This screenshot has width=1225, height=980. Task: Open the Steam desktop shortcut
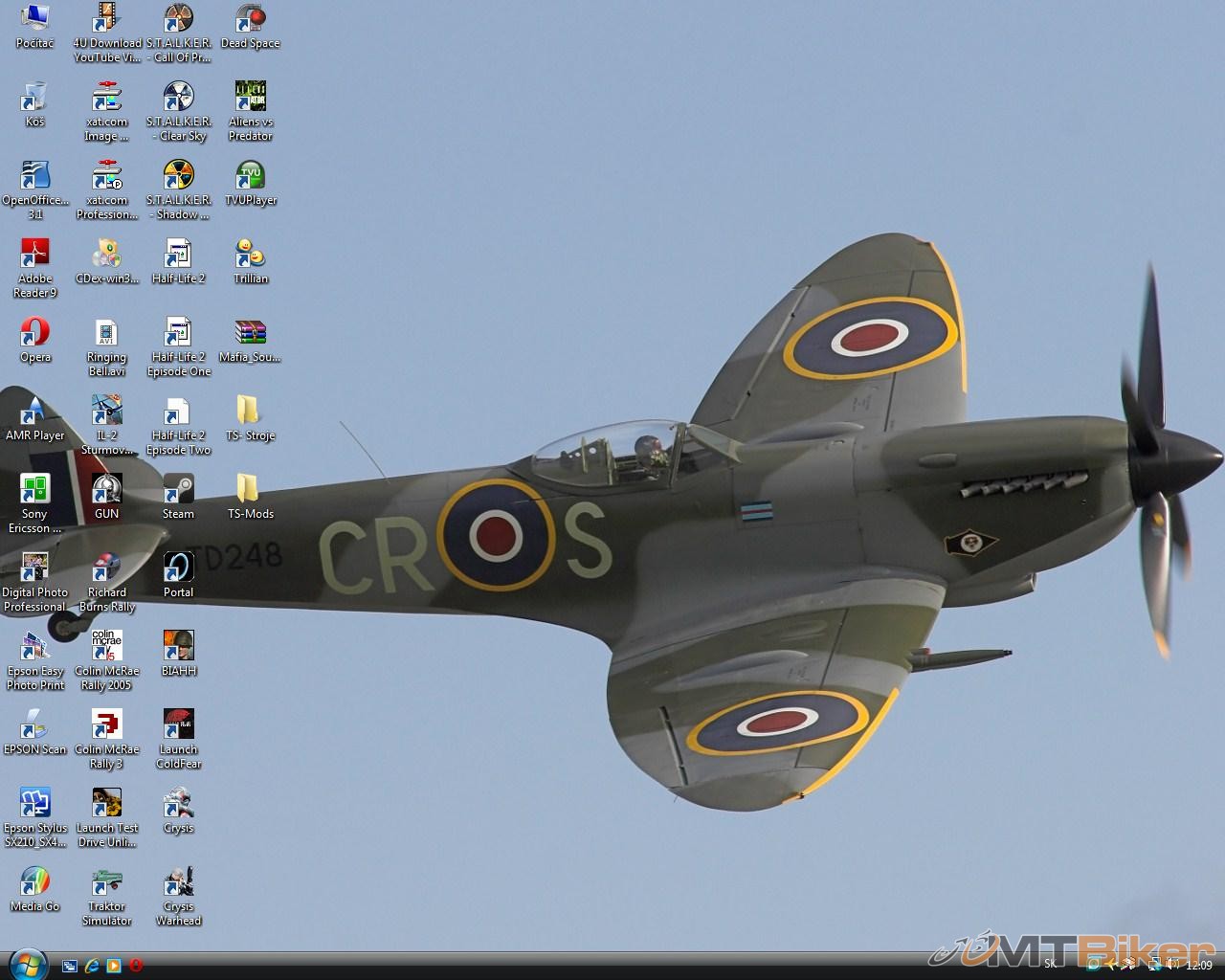pos(178,490)
